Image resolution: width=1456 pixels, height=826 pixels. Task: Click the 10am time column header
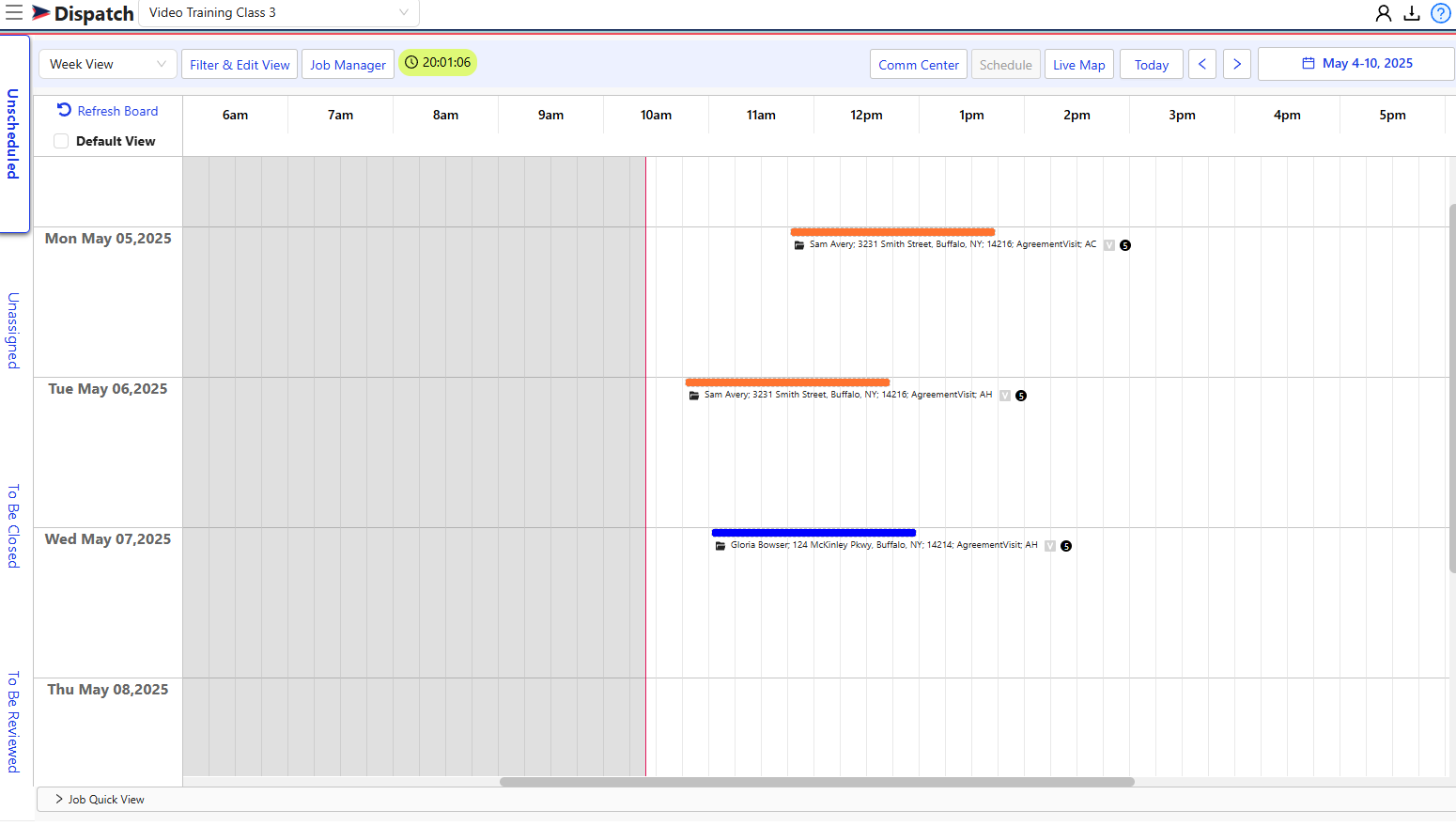656,115
